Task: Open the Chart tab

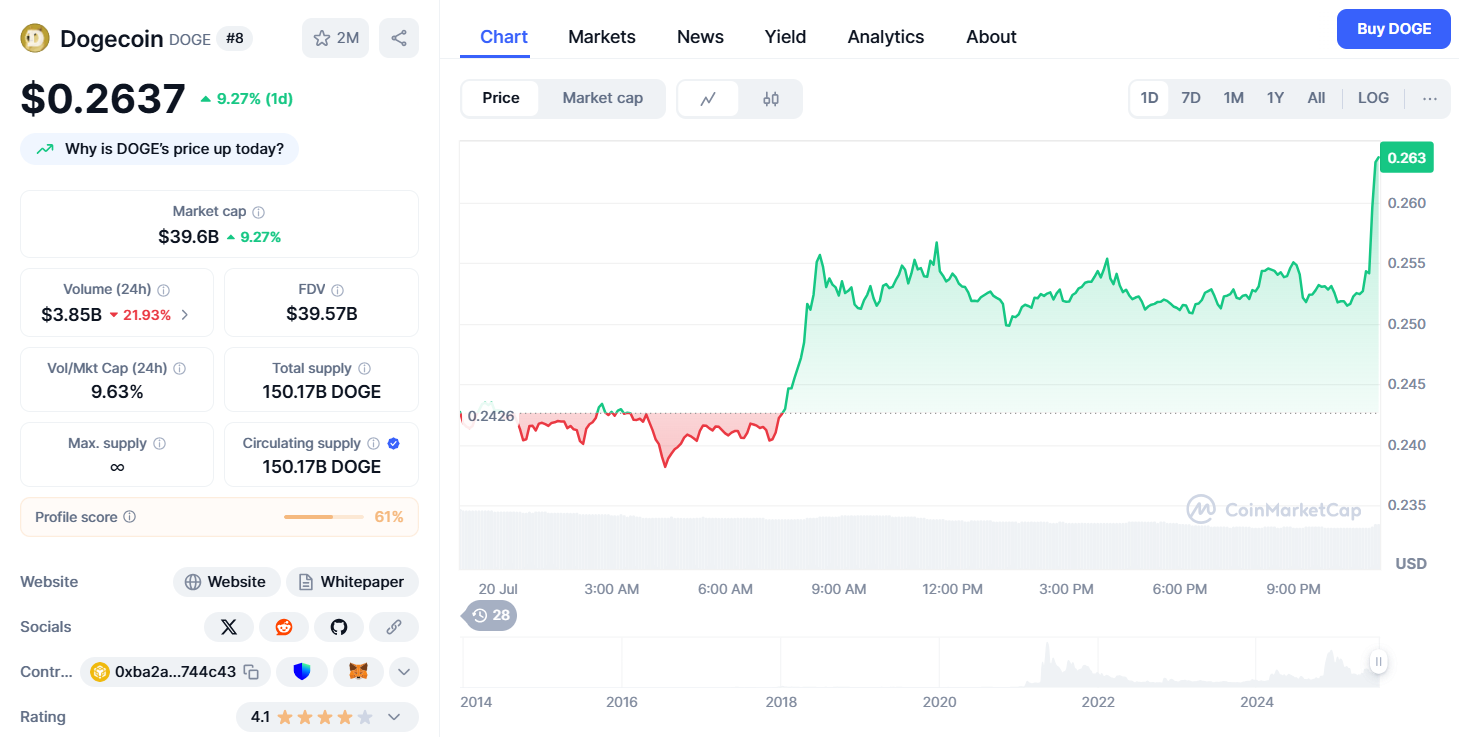Action: point(504,37)
